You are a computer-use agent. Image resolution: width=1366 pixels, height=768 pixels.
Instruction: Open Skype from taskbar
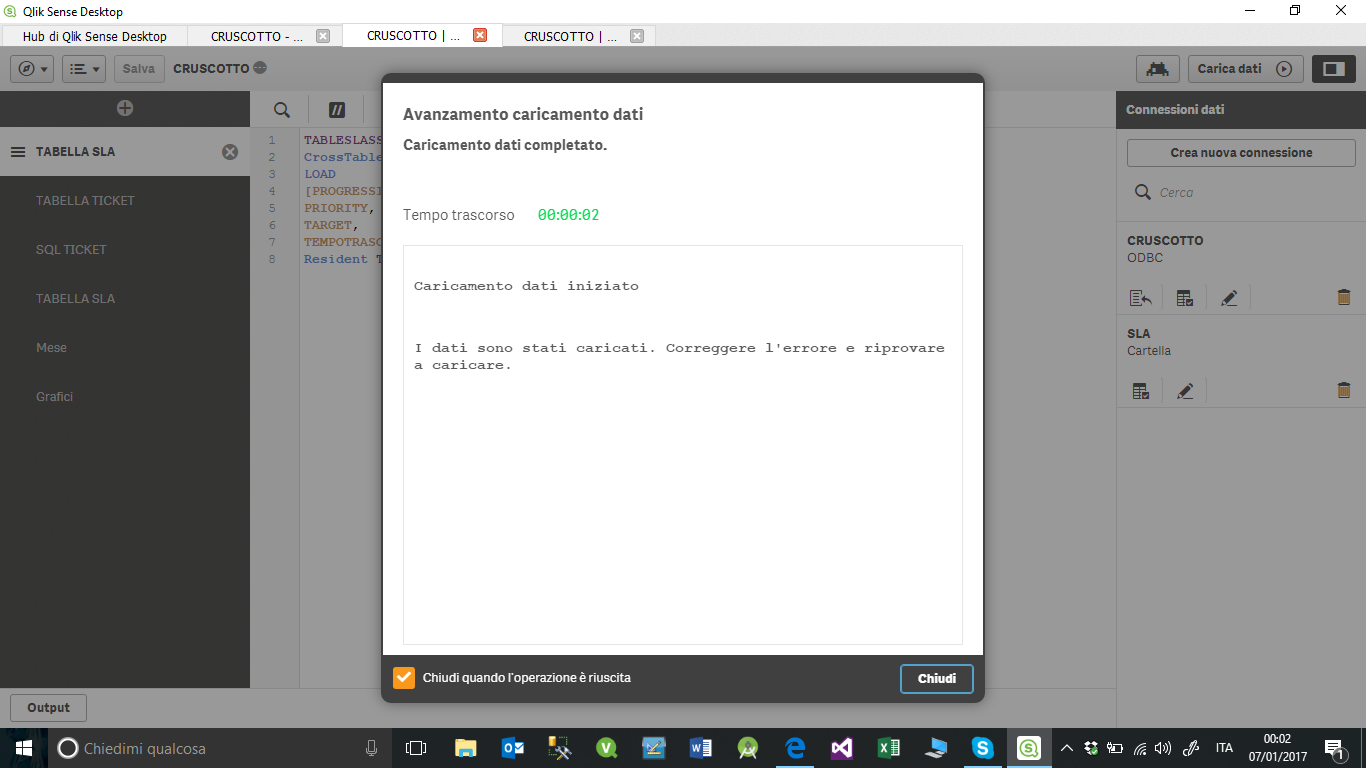983,748
